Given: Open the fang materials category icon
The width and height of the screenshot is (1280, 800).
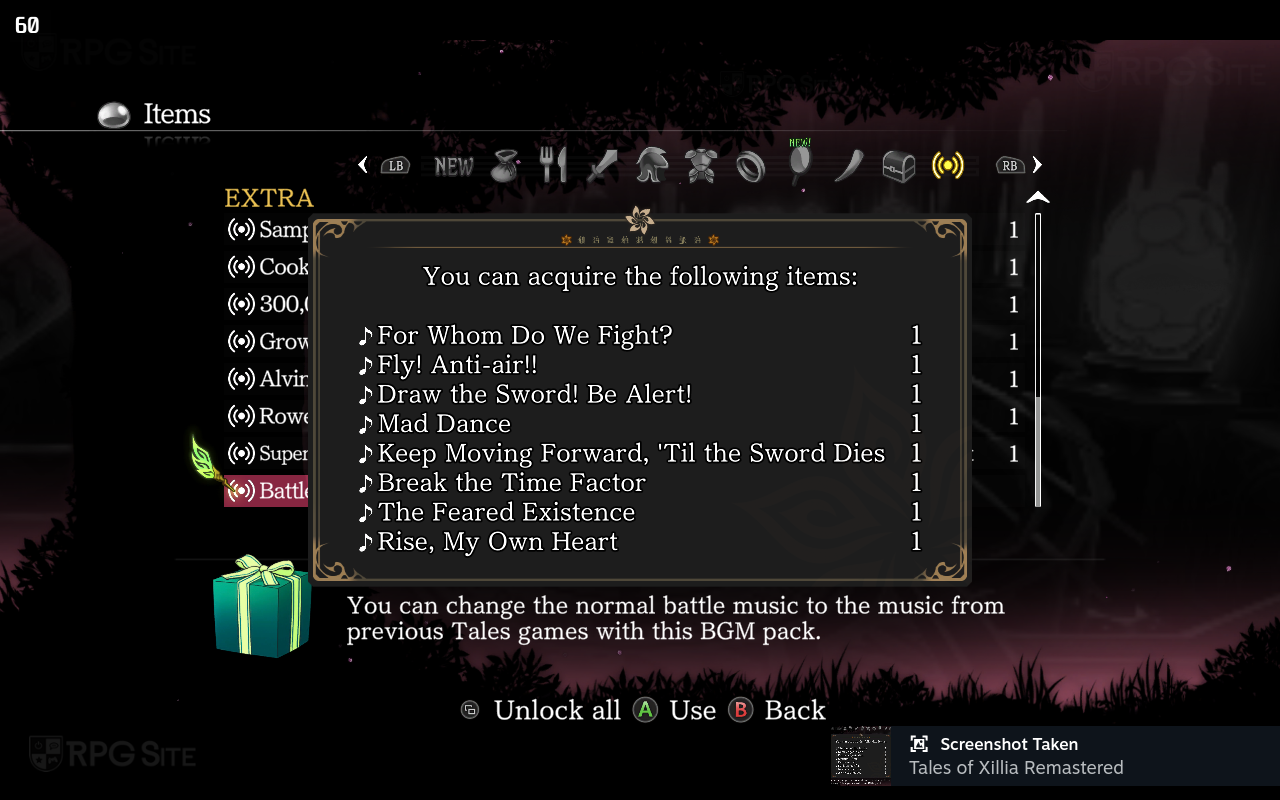Looking at the screenshot, I should pyautogui.click(x=849, y=165).
